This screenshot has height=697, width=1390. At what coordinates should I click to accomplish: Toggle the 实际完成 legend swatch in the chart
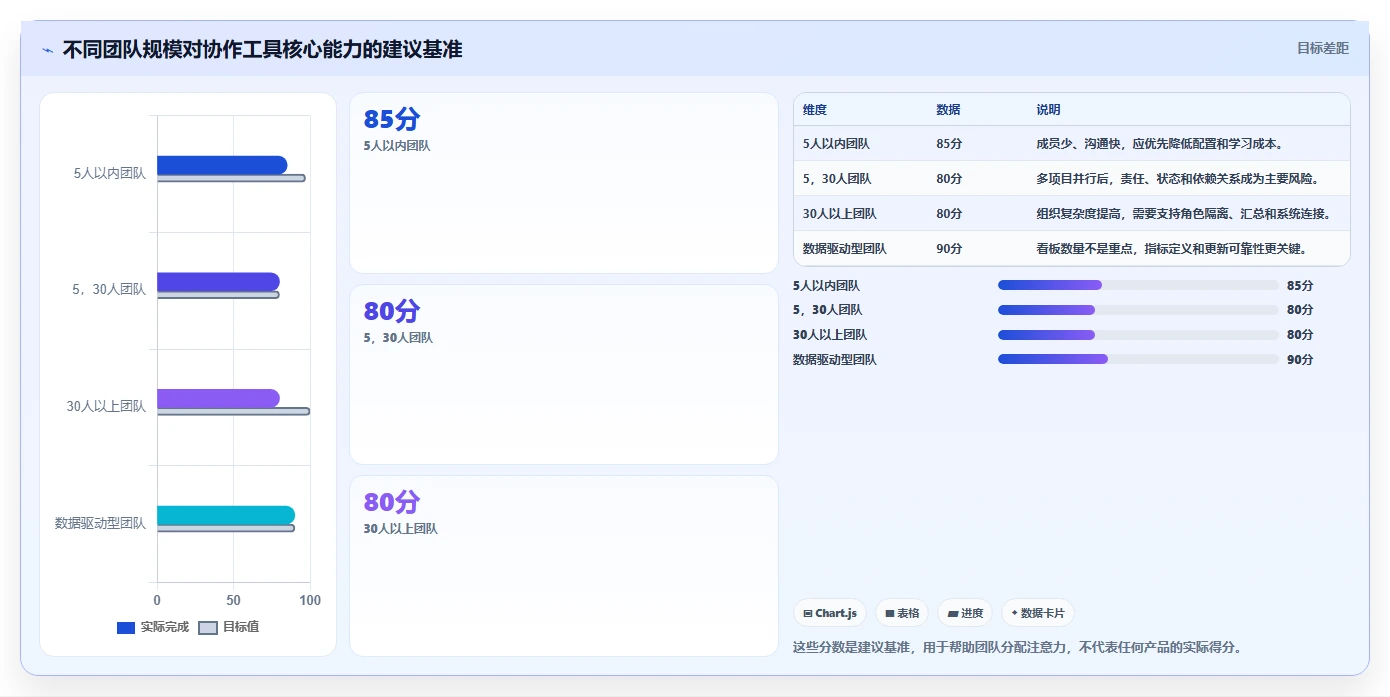(126, 628)
